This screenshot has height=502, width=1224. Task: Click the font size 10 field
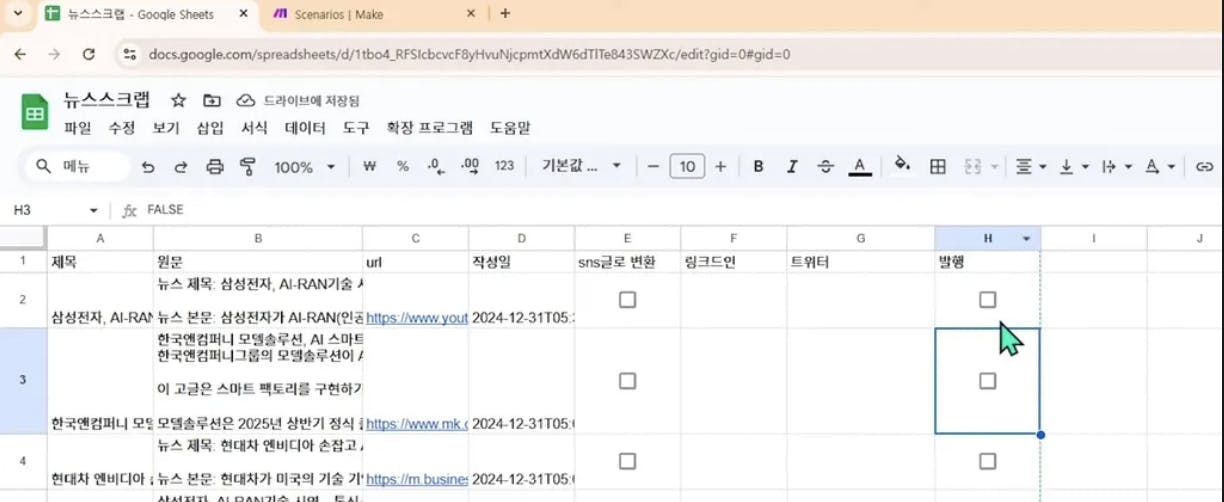687,167
